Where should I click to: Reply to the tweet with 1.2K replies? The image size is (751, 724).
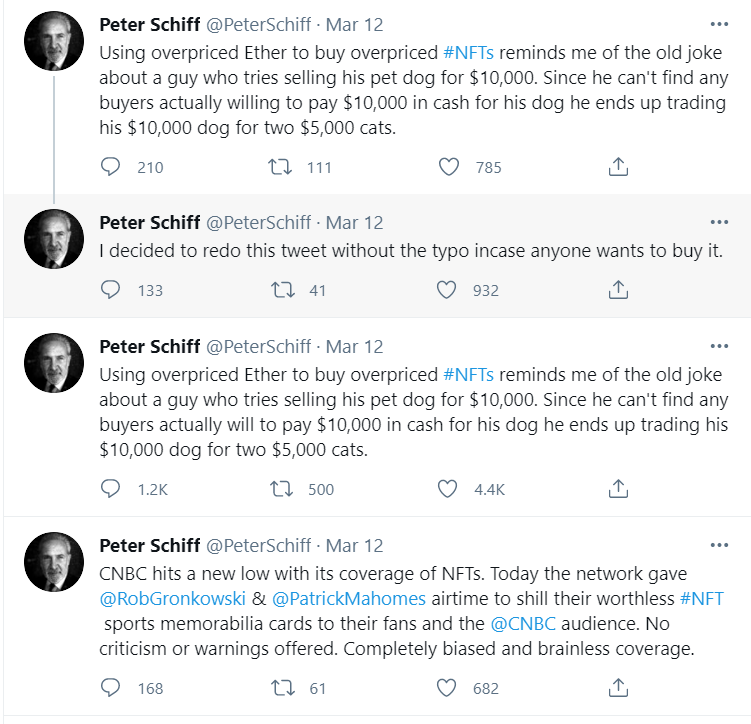[110, 489]
